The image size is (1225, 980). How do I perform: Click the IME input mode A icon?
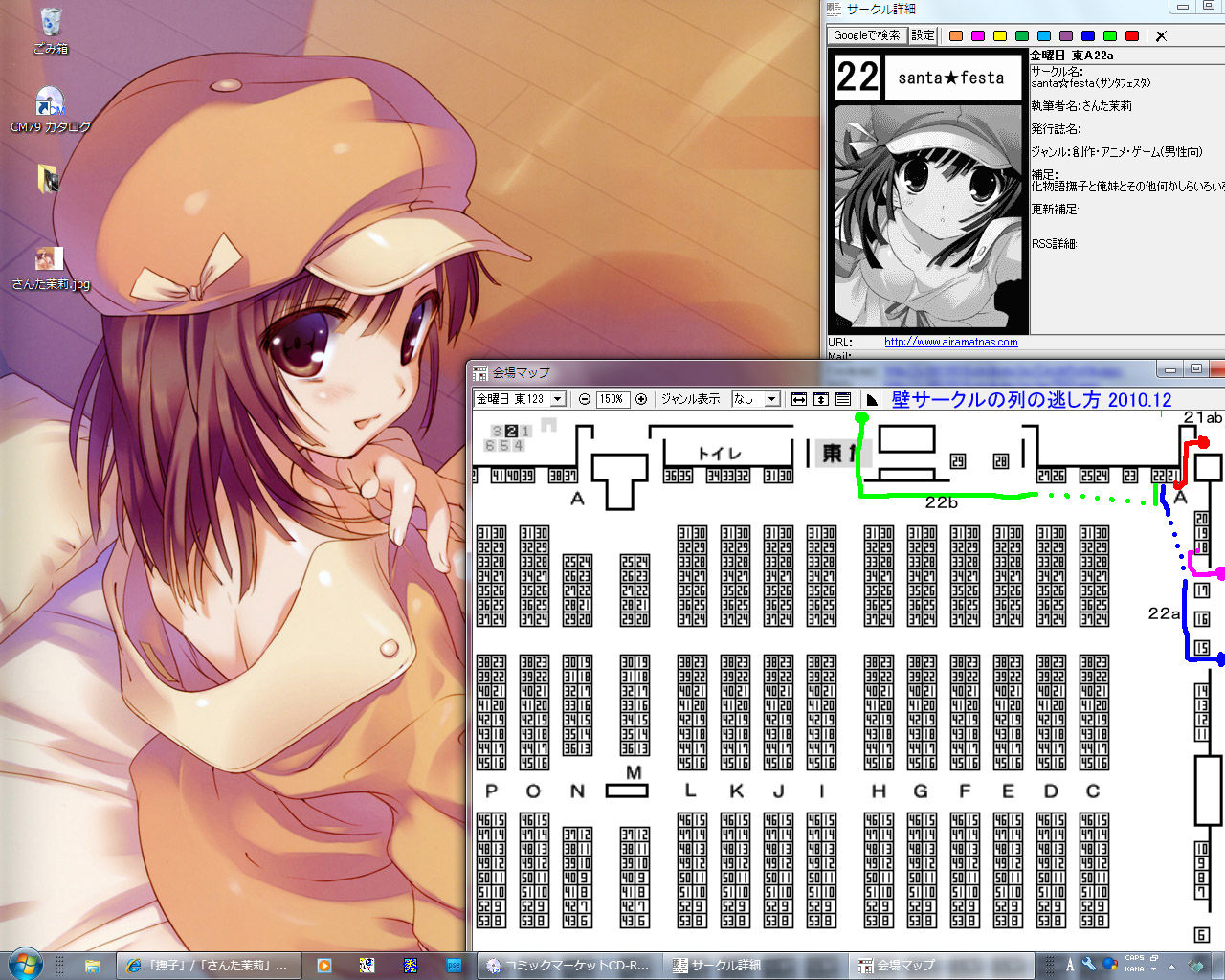[x=1070, y=965]
